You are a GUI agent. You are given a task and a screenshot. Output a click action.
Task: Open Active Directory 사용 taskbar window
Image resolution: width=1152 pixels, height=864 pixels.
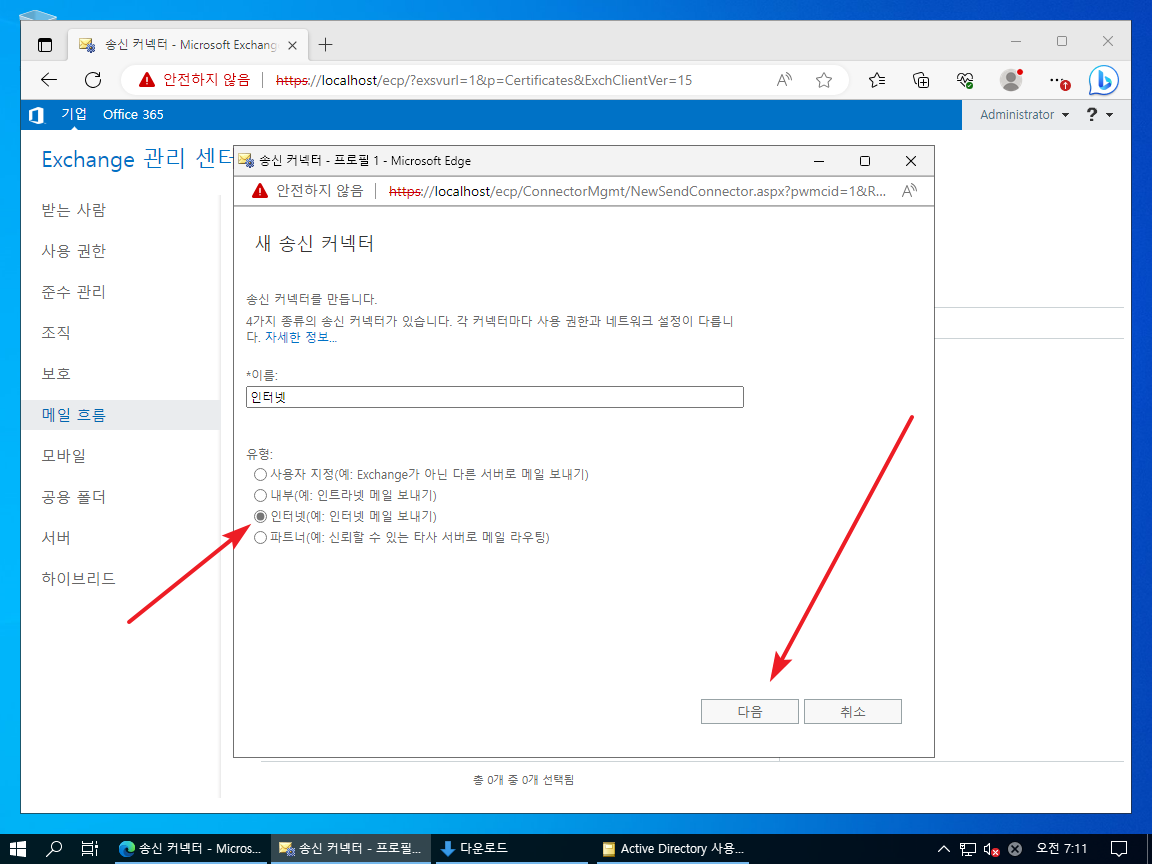tap(673, 849)
